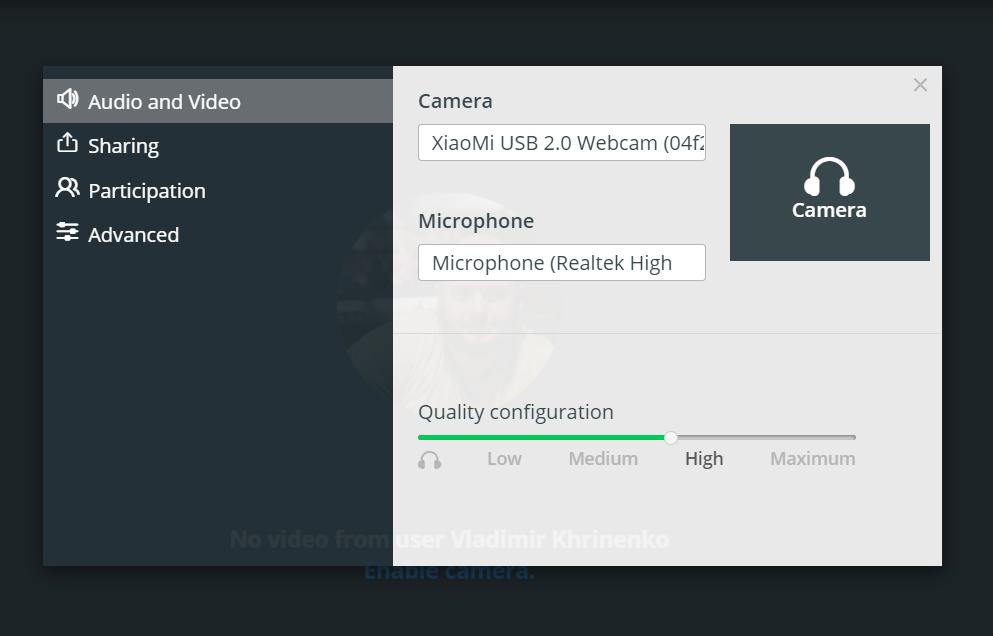The height and width of the screenshot is (636, 993).
Task: Set quality to Maximum
Action: pos(813,459)
